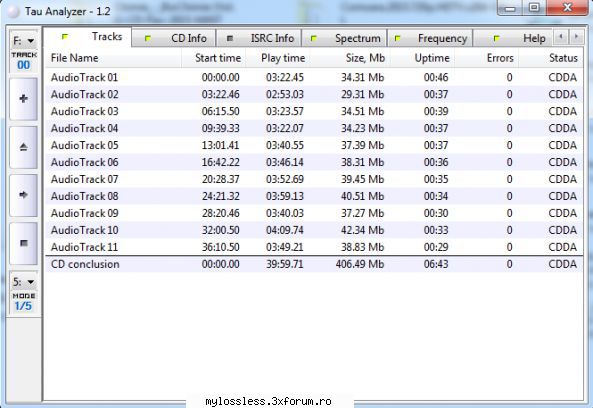Select the AudioTrack 09 row
This screenshot has width=593, height=408.
[314, 213]
